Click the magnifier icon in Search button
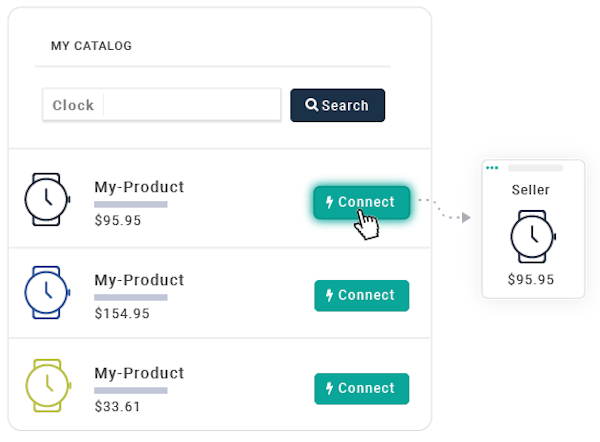The height and width of the screenshot is (442, 600). (312, 105)
